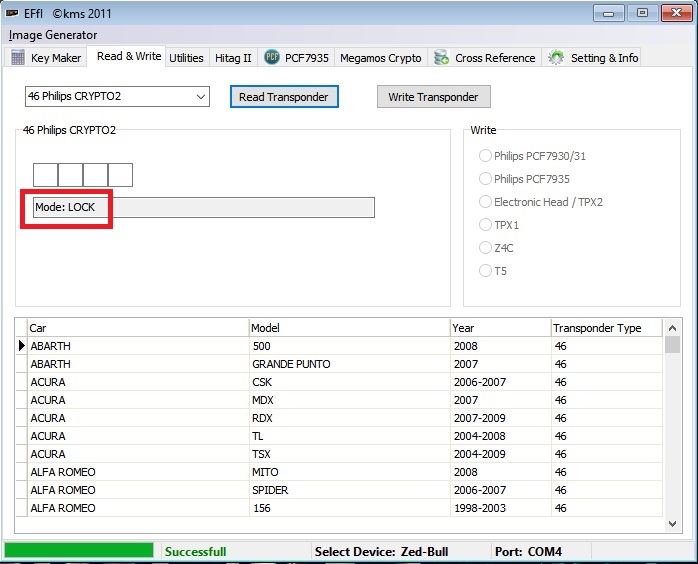Click the green progress bar in status bar
Screen dimensions: 698x564
[79, 551]
